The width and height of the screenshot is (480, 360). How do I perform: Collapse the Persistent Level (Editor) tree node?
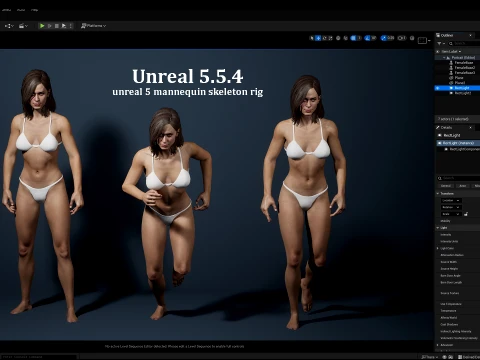pos(444,58)
